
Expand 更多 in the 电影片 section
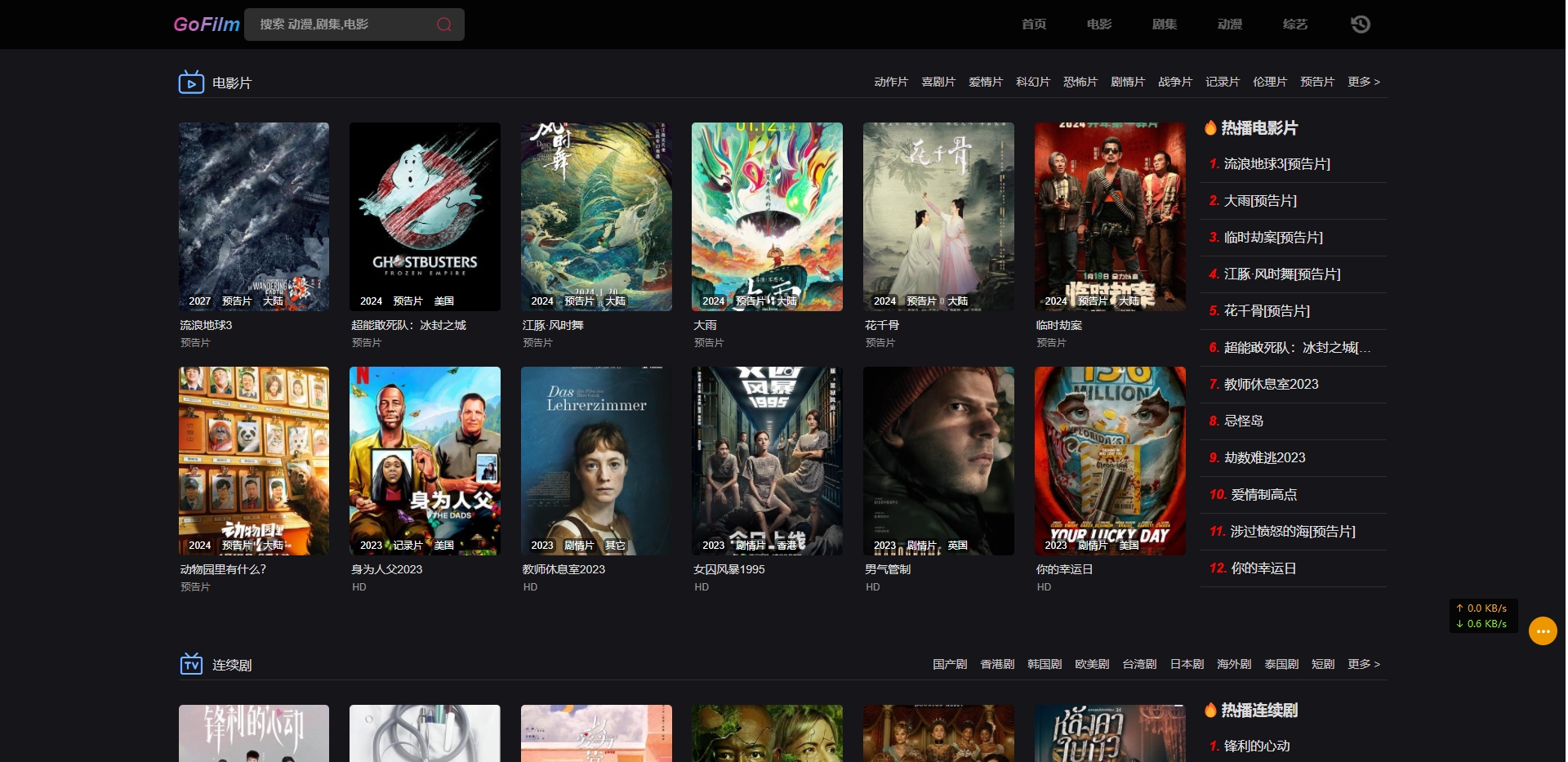(x=1364, y=82)
